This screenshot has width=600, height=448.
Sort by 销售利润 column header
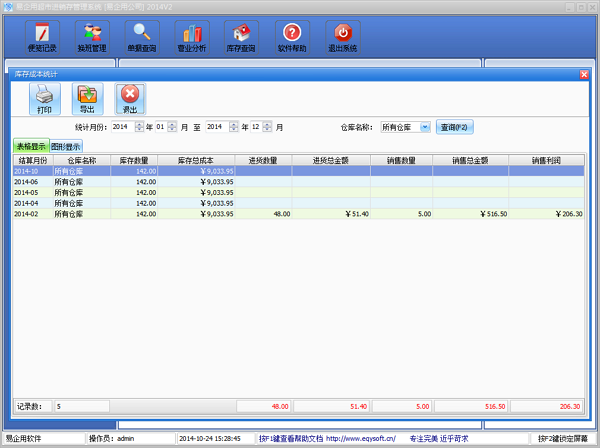click(x=546, y=160)
